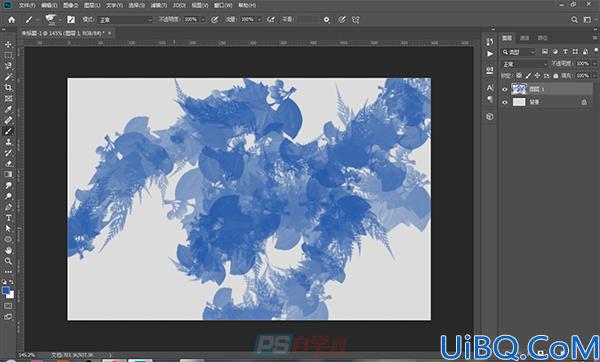Switch to the Channels panel tab

(525, 38)
